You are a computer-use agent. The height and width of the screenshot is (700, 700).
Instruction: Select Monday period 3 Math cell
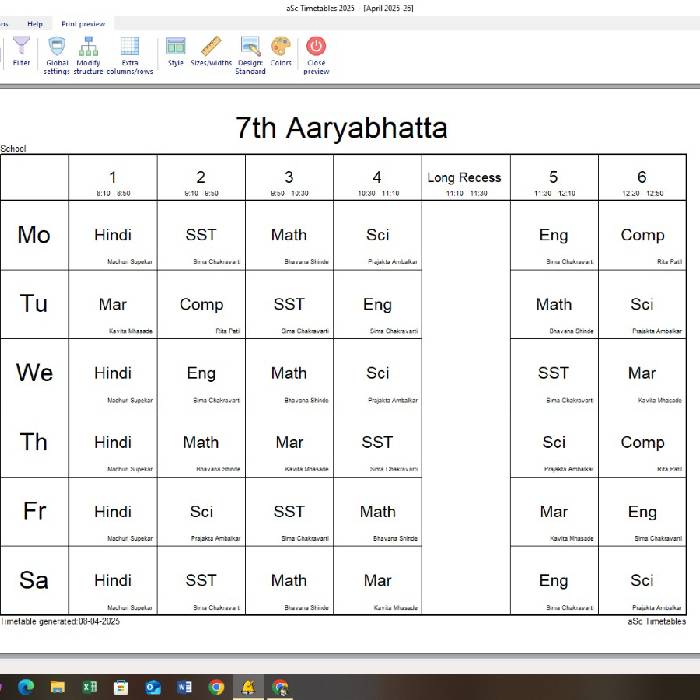pos(289,235)
